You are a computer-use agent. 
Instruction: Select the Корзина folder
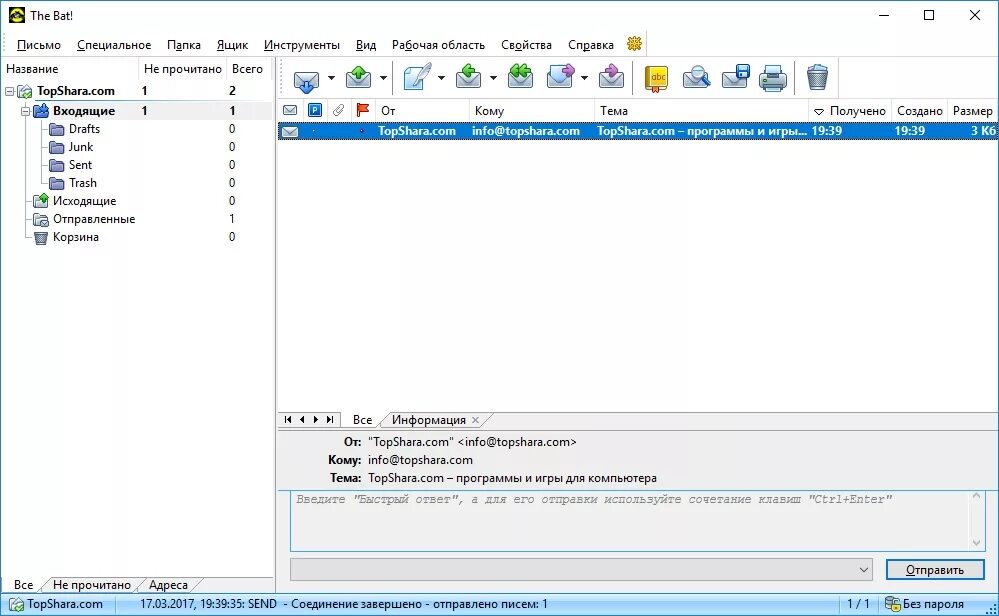[75, 237]
